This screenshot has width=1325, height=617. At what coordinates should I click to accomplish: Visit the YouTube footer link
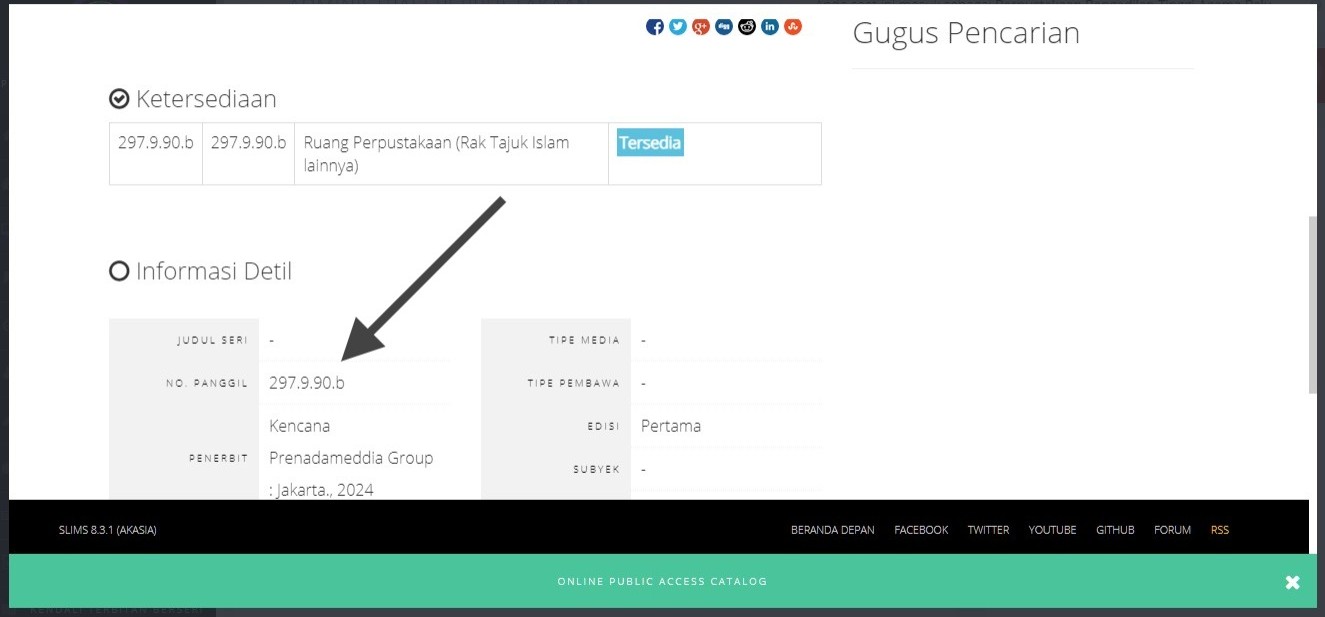coord(1053,530)
